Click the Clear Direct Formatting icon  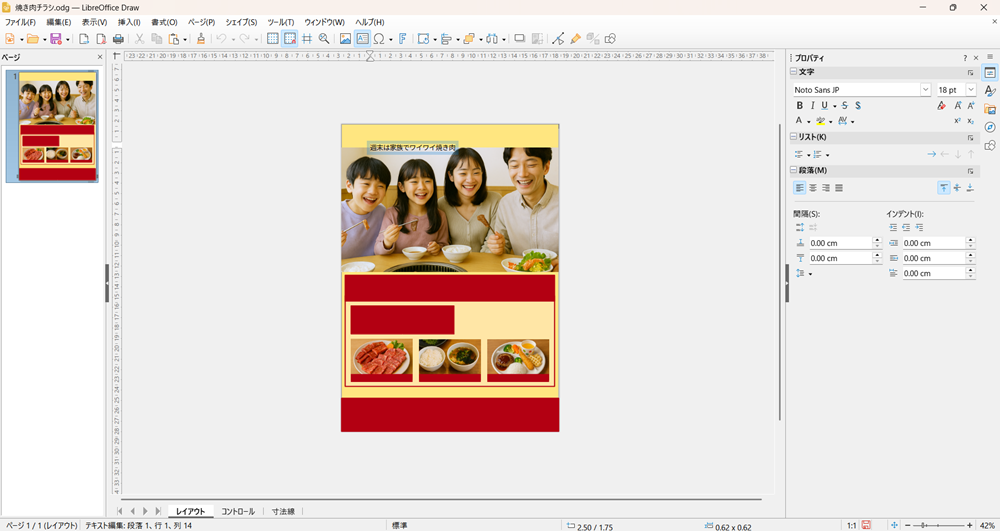point(941,106)
